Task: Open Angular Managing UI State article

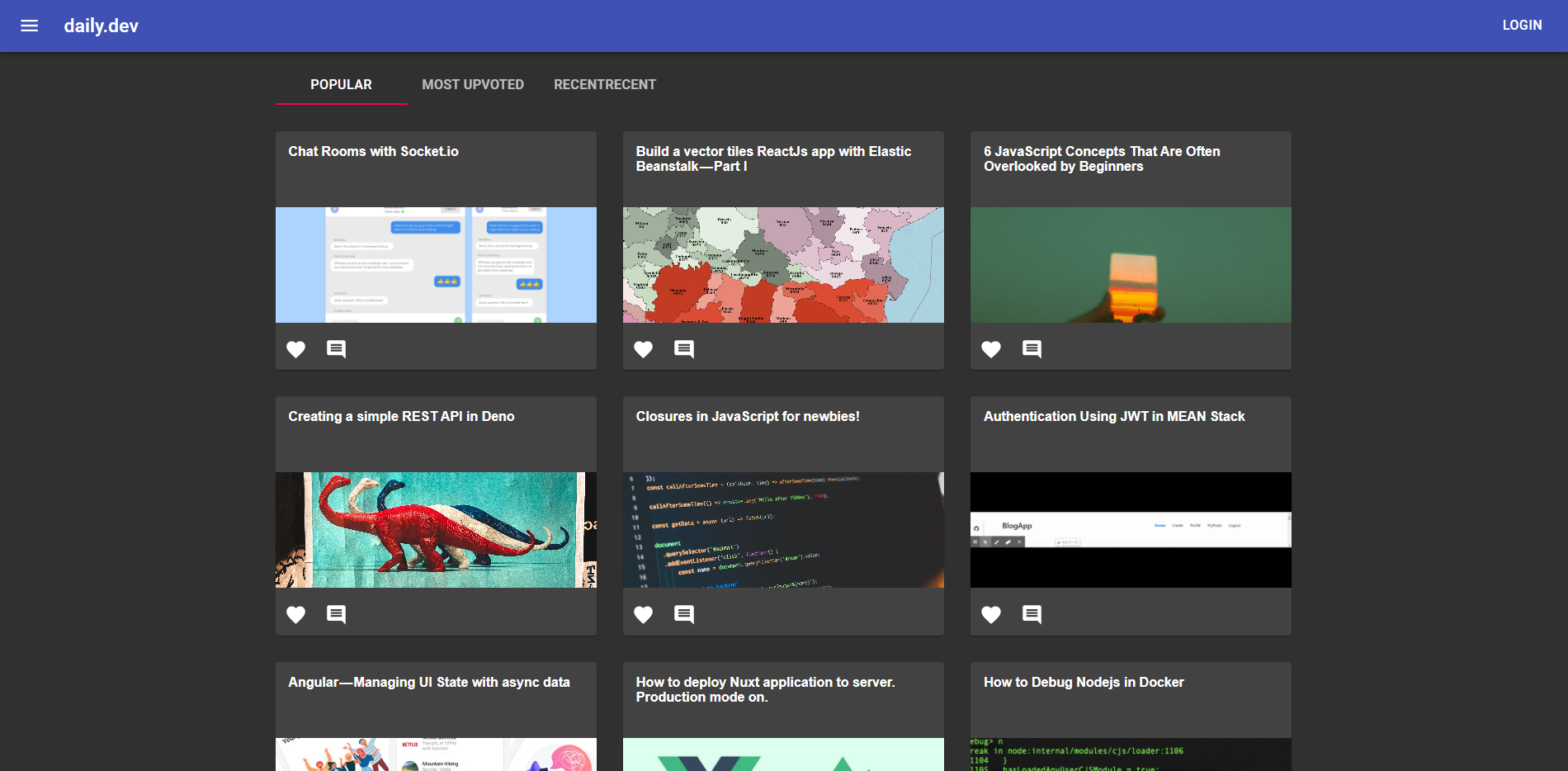Action: (429, 683)
